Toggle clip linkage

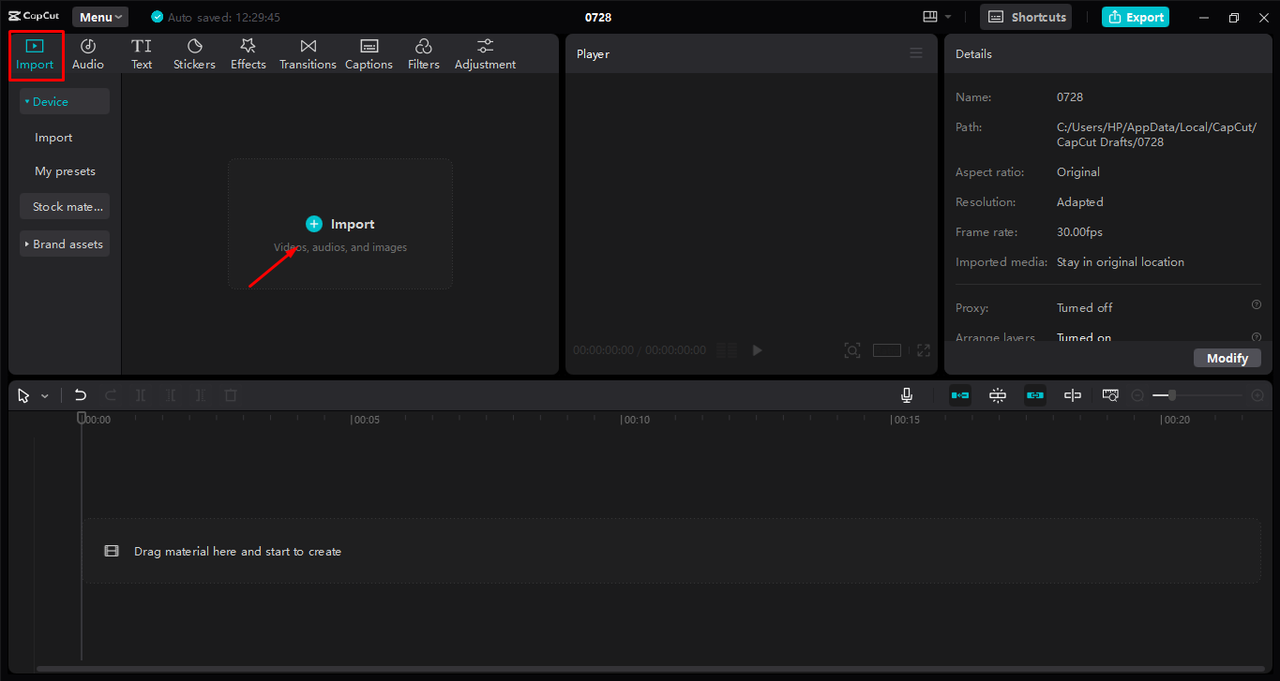1035,396
